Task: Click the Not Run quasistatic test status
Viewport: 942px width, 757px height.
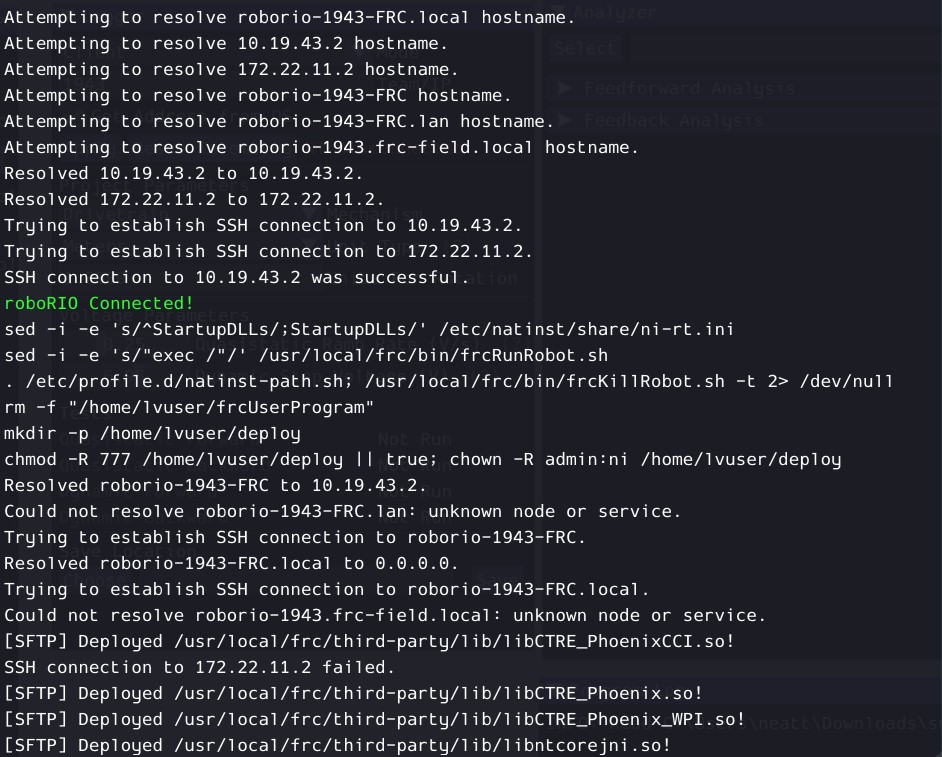Action: tap(415, 438)
